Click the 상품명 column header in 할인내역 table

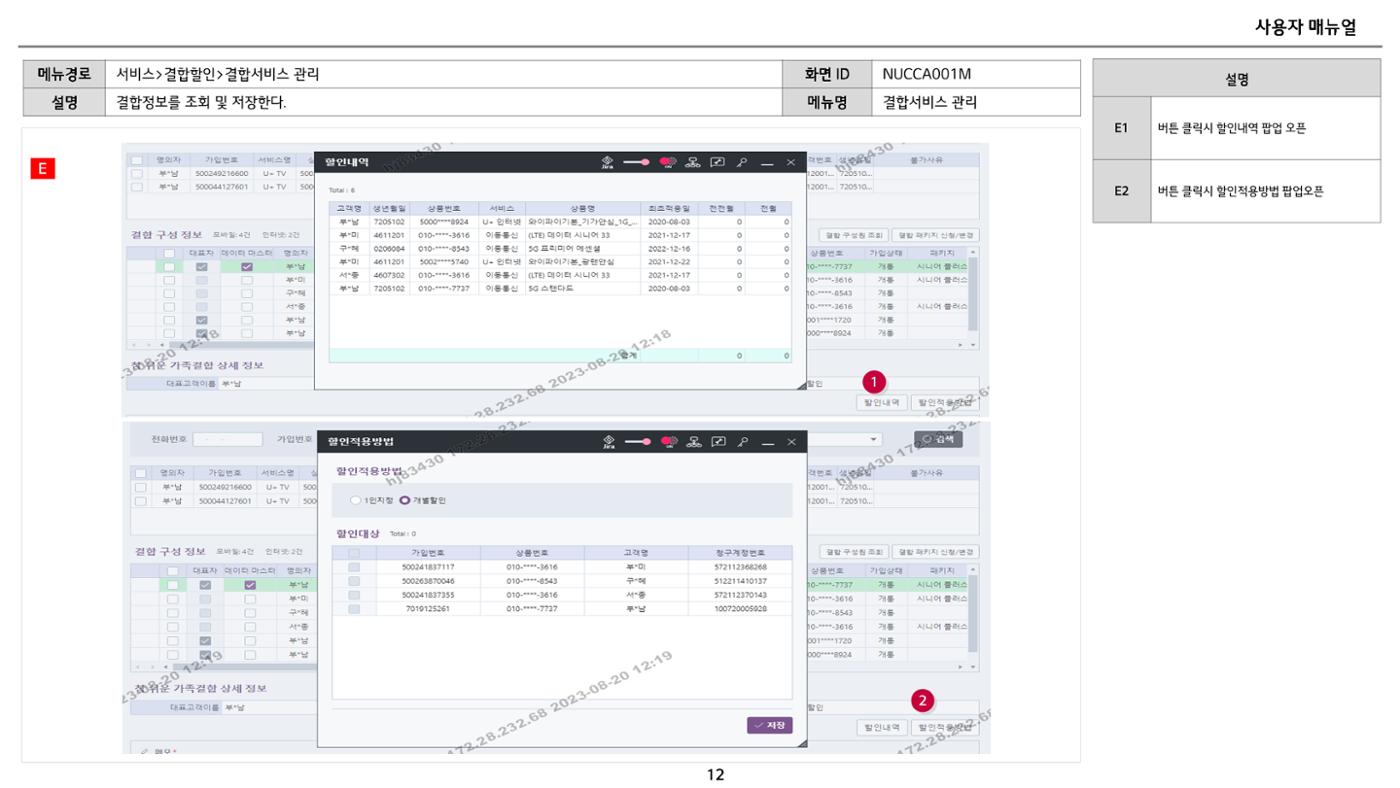tap(582, 207)
